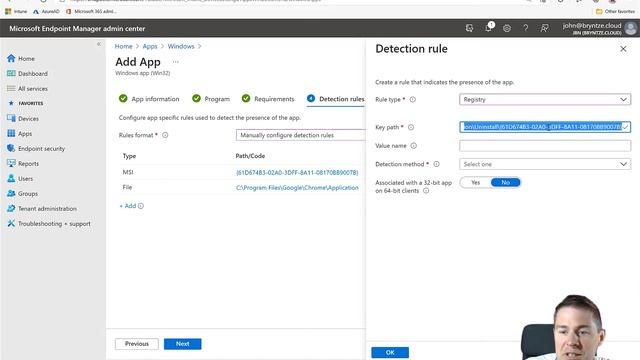
Task: Open the notifications bell icon
Action: point(488,28)
